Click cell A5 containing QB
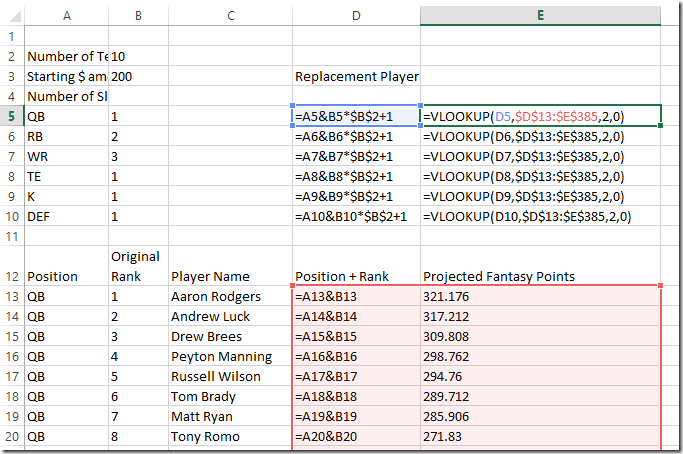Image resolution: width=683 pixels, height=454 pixels. tap(67, 116)
